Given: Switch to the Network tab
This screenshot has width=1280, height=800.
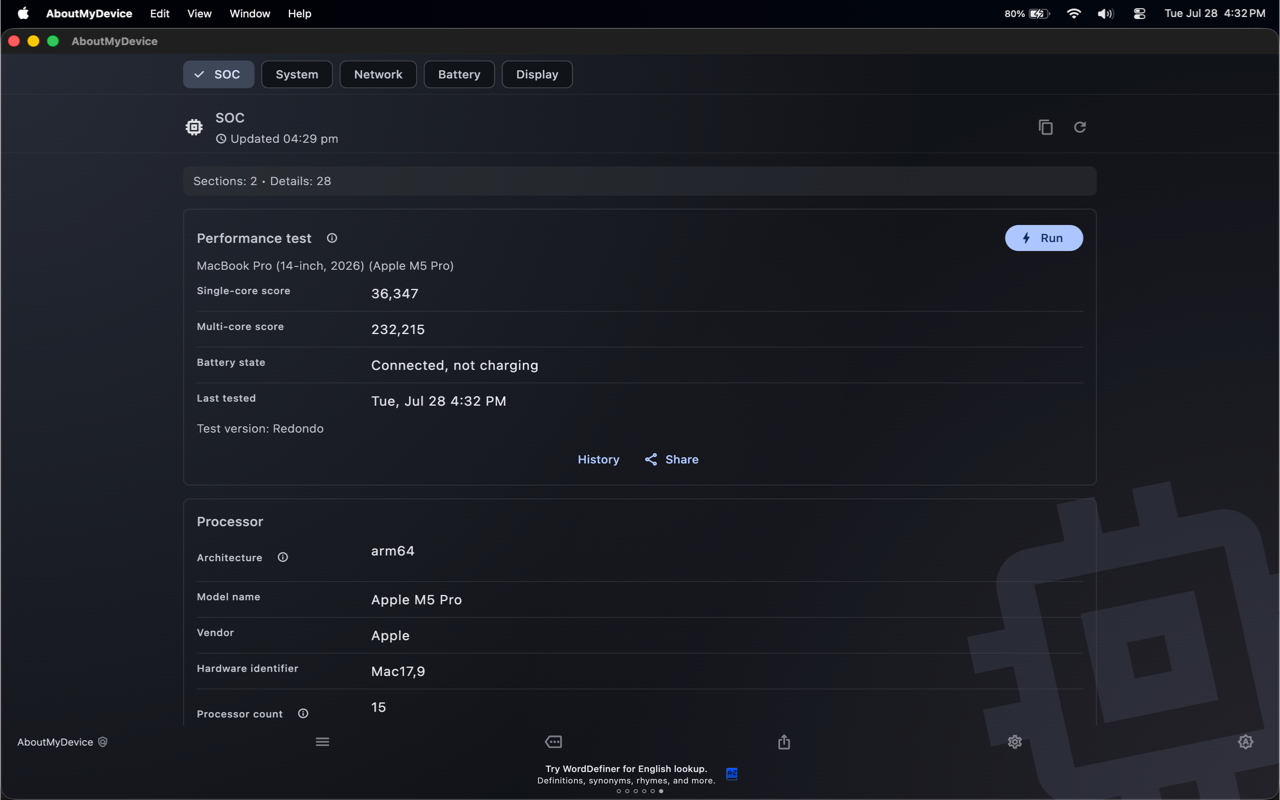Looking at the screenshot, I should [378, 74].
